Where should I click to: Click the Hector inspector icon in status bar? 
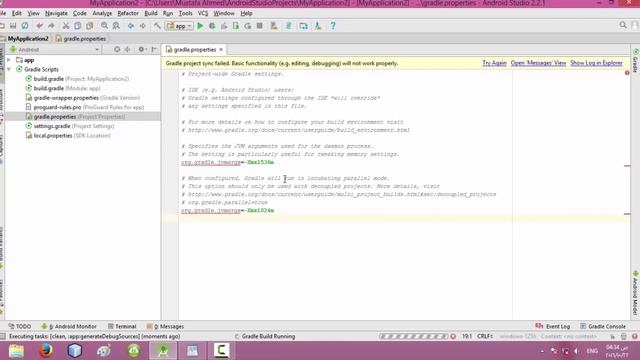[624, 336]
